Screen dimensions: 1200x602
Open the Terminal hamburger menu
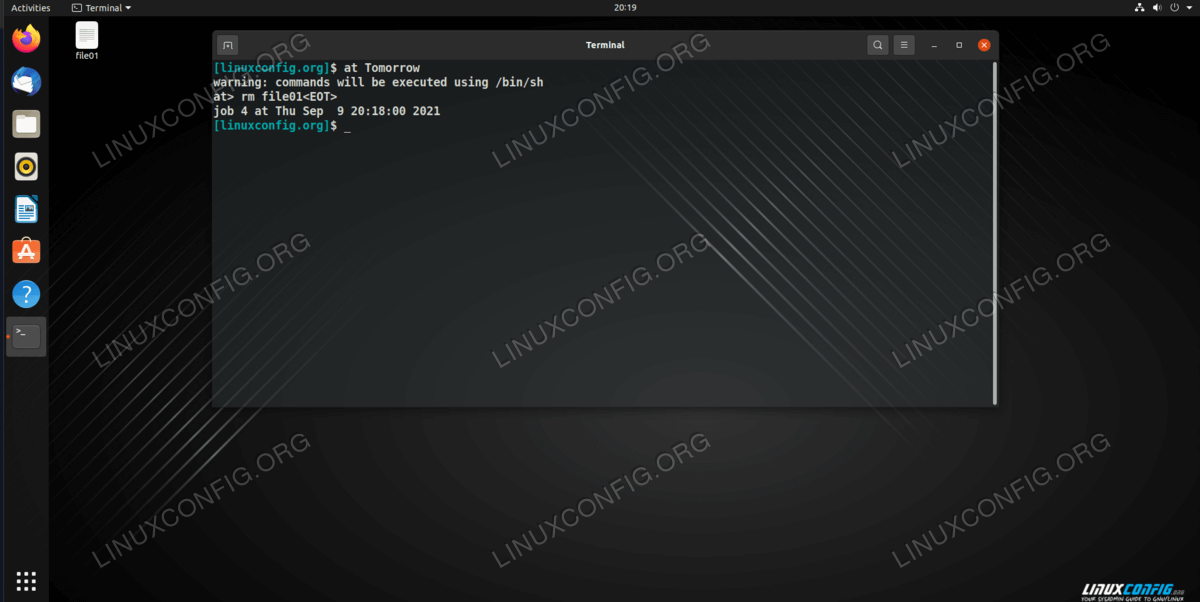[x=903, y=45]
